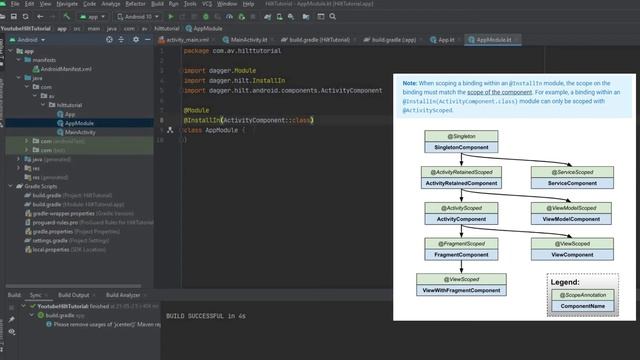Click hilttutorial in the breadcrumb bar
640x360 pixels.
[x=167, y=29]
